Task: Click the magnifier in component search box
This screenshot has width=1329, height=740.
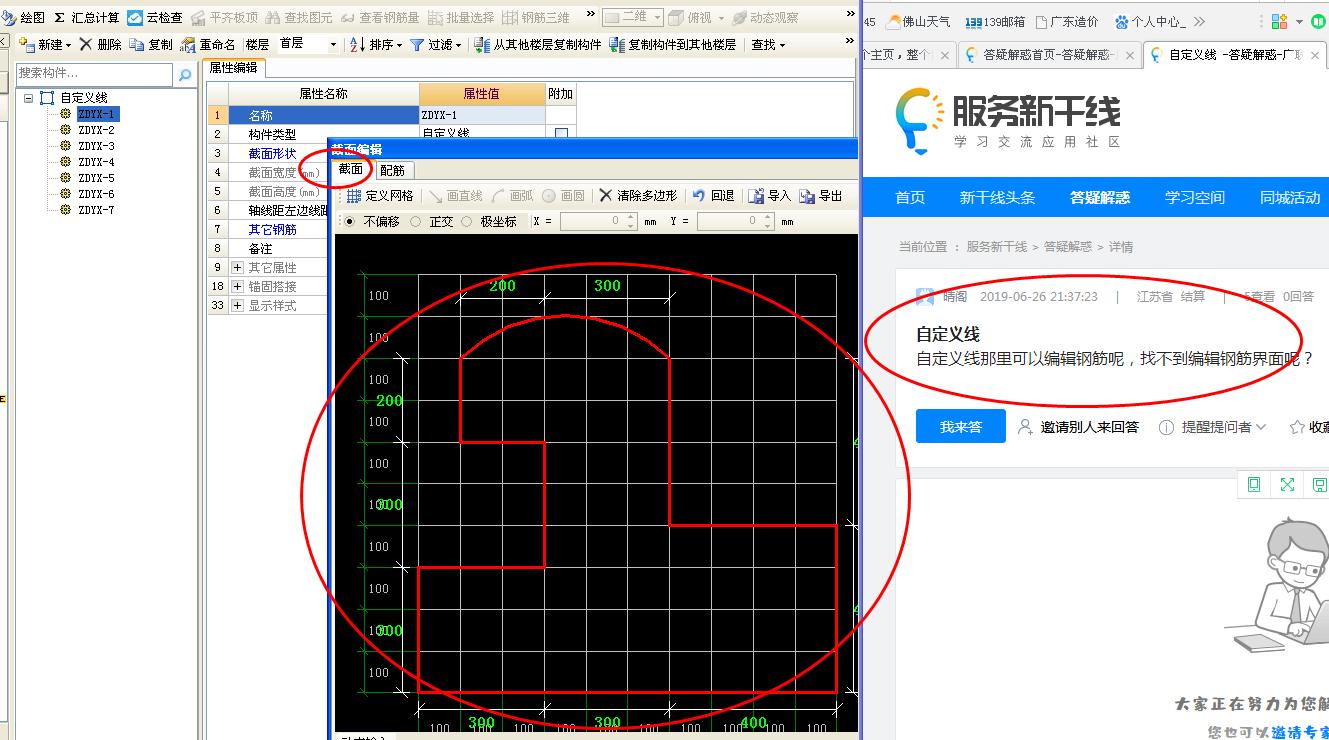Action: pos(185,74)
